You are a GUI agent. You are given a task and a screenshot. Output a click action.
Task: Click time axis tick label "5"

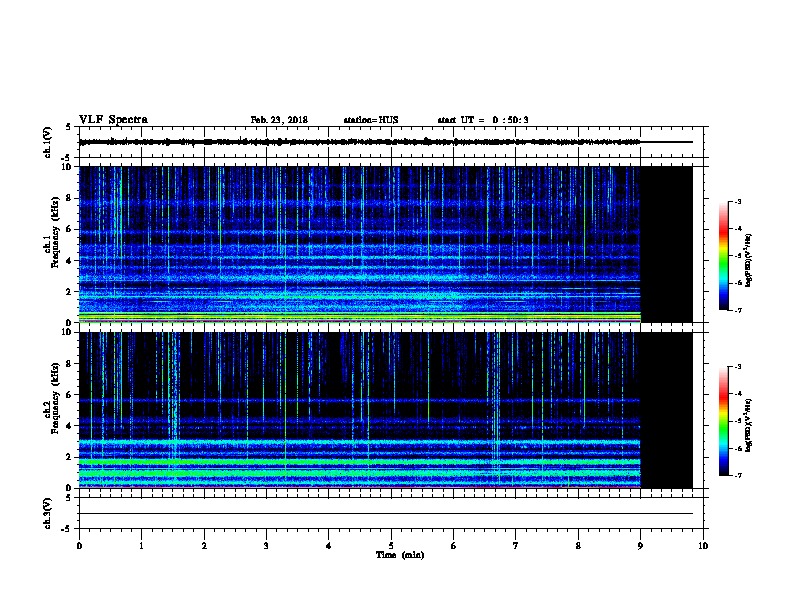tap(391, 546)
